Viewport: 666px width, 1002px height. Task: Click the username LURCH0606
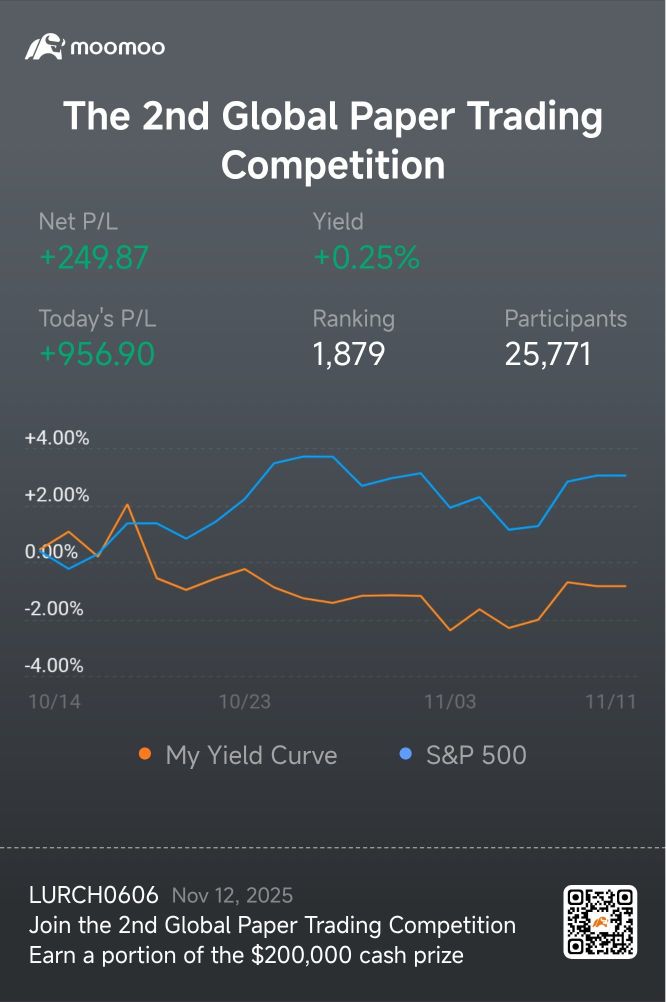94,895
